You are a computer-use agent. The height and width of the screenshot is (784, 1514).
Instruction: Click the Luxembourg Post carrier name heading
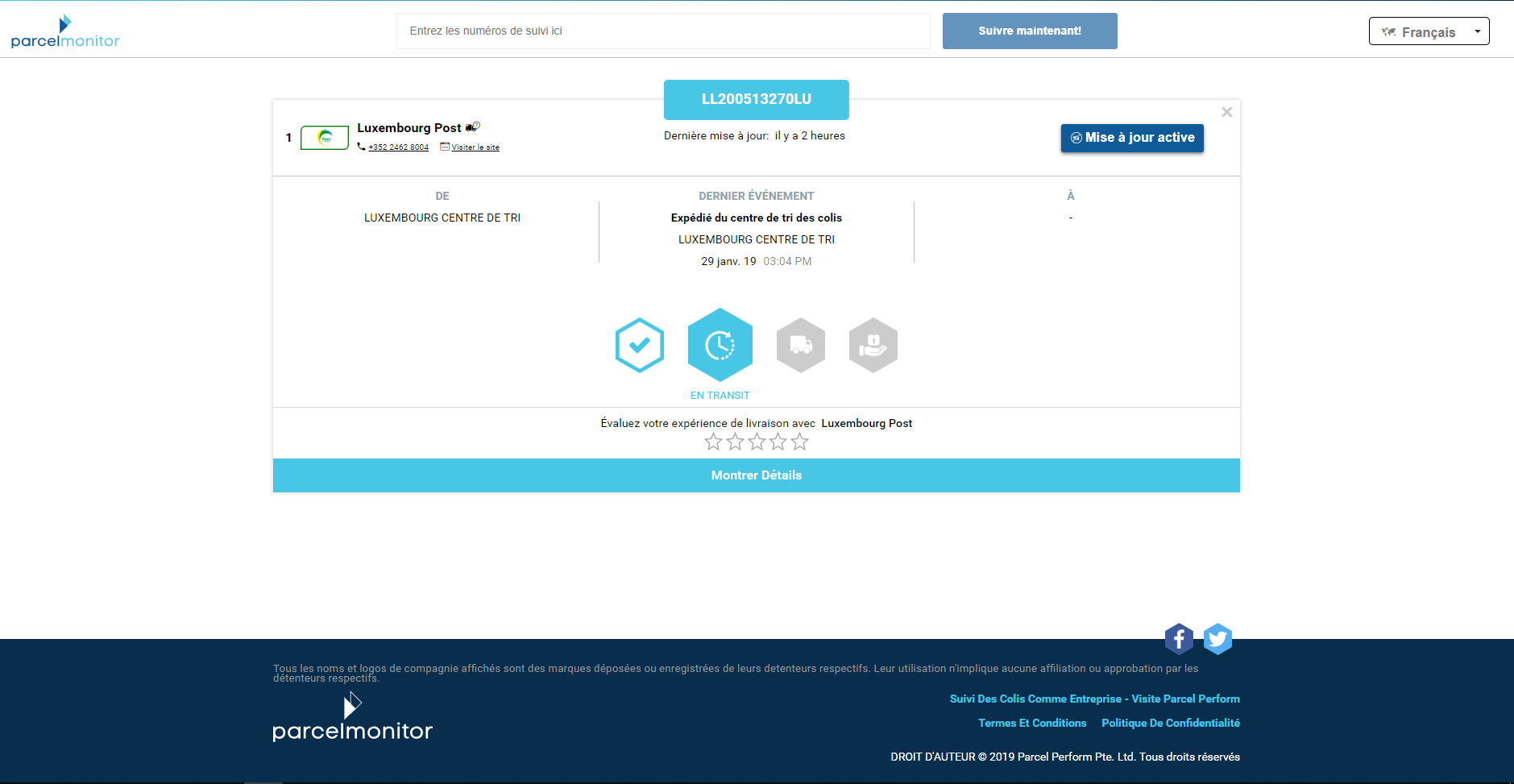(409, 127)
